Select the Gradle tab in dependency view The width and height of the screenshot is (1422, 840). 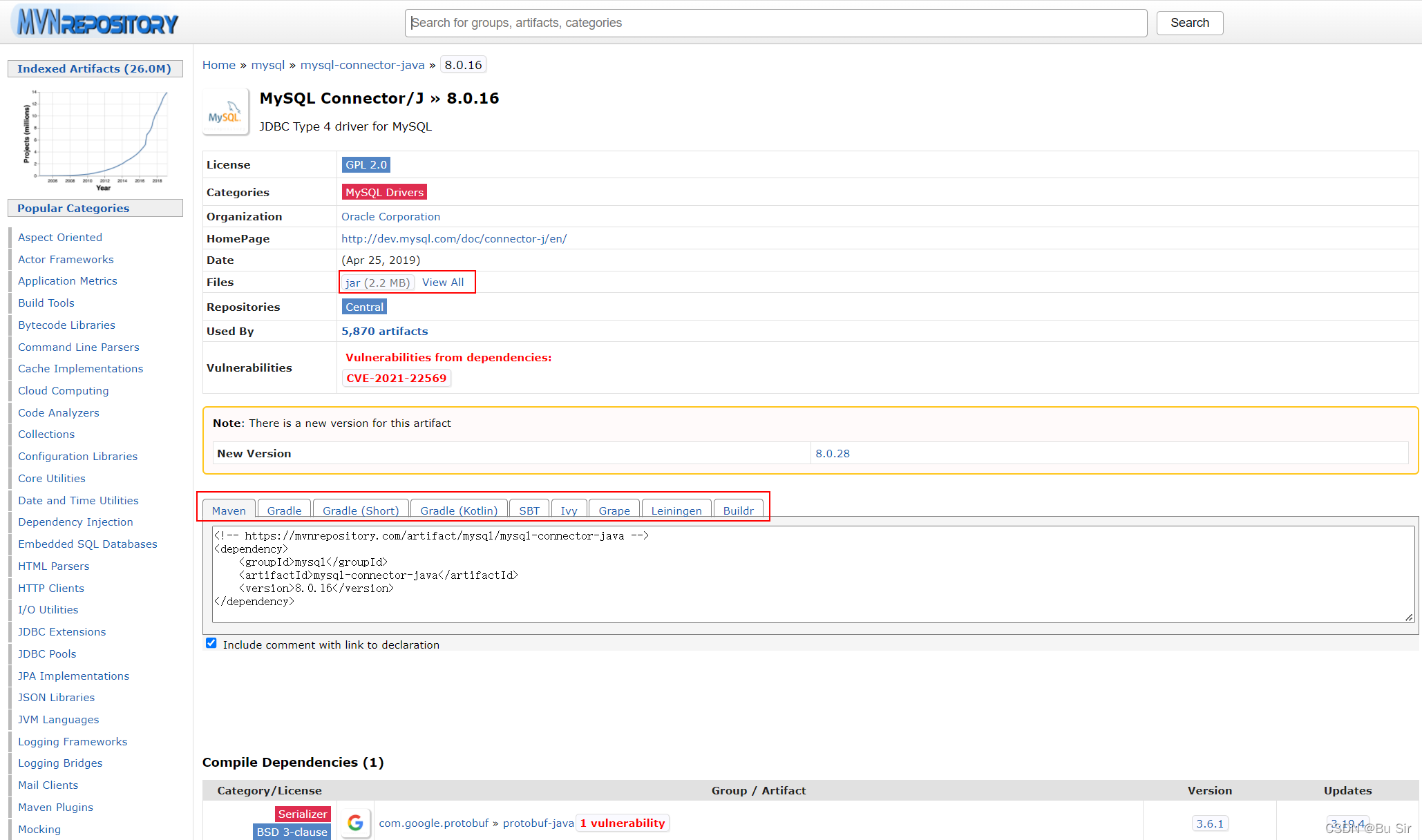pyautogui.click(x=283, y=511)
